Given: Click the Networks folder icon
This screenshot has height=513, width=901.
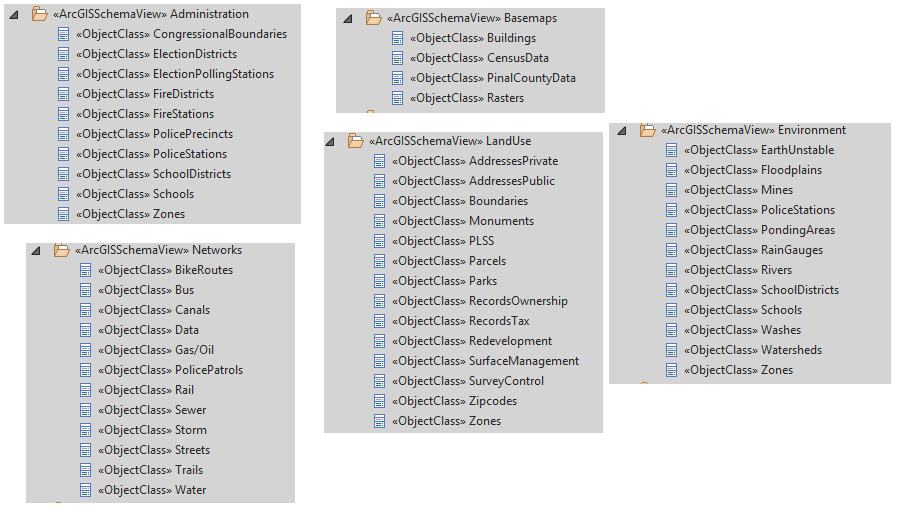Looking at the screenshot, I should pos(61,250).
